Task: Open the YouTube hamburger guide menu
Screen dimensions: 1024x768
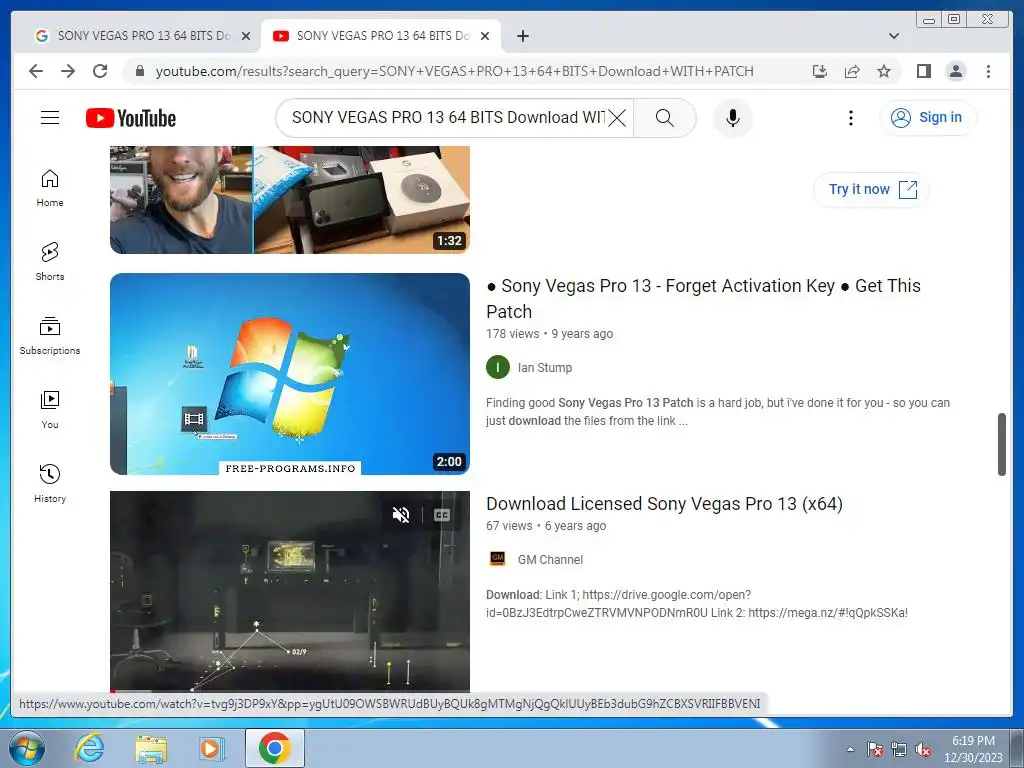Action: click(x=50, y=118)
